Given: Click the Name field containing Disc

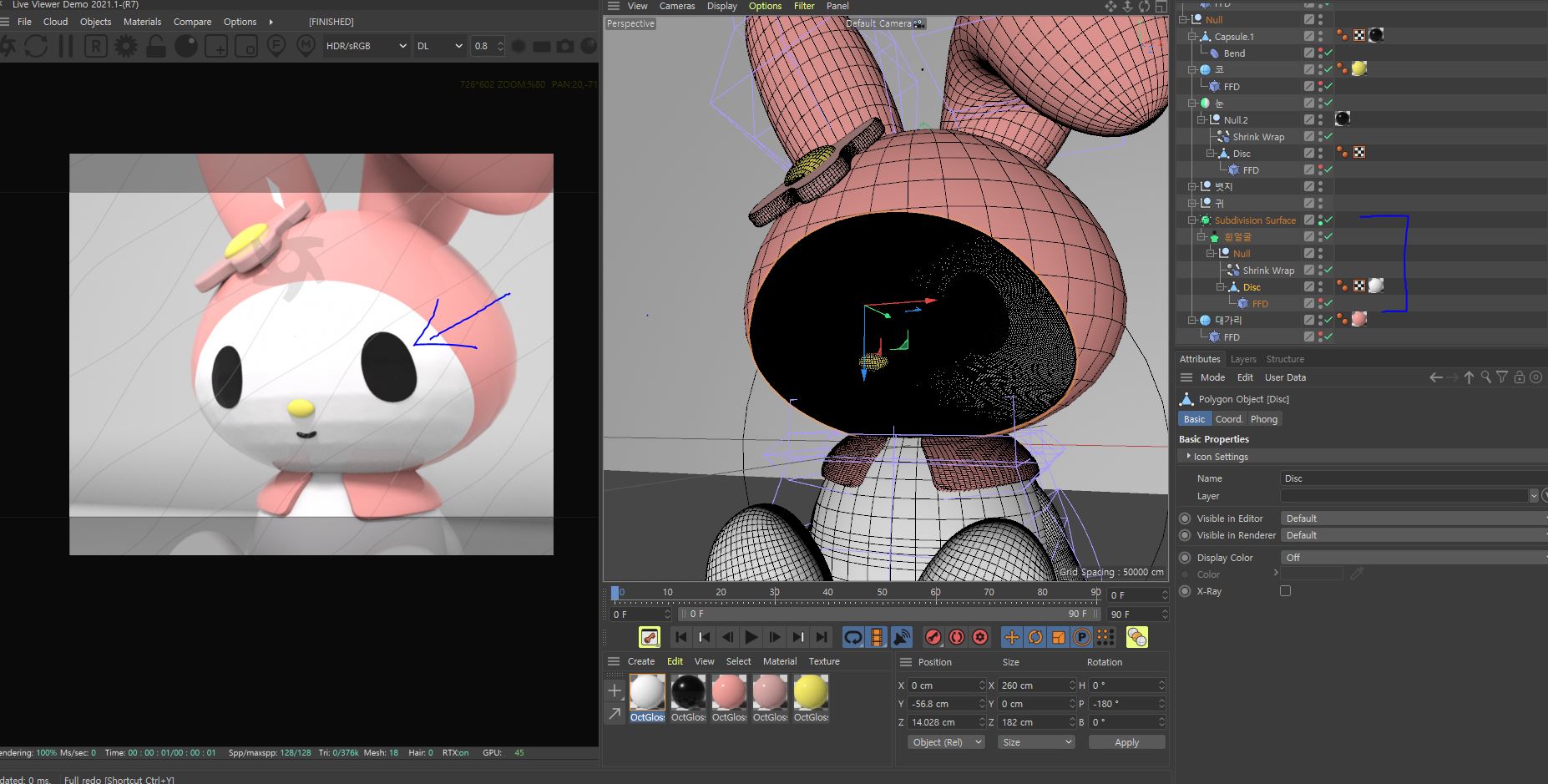Looking at the screenshot, I should pyautogui.click(x=1414, y=478).
